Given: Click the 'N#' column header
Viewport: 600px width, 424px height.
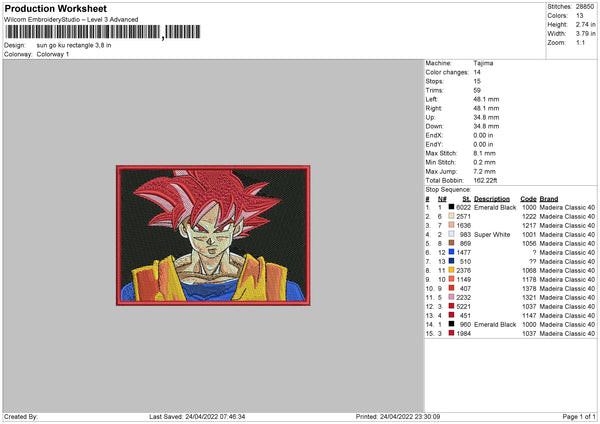Looking at the screenshot, I should pos(442,199).
